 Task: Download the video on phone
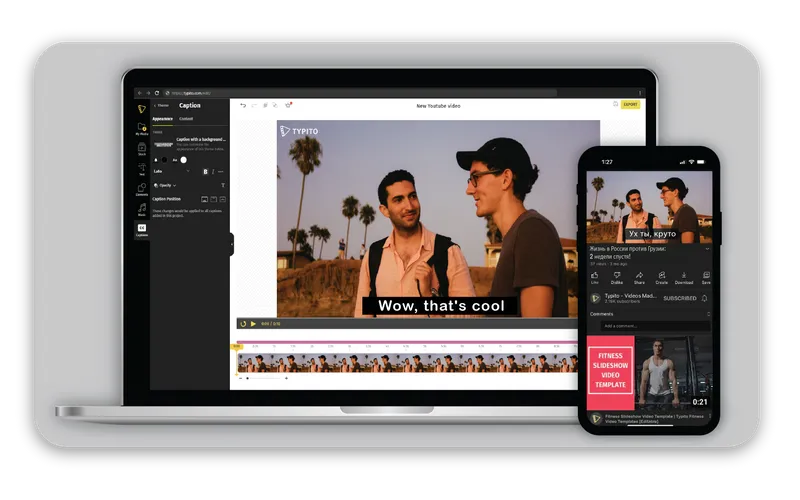pos(684,278)
